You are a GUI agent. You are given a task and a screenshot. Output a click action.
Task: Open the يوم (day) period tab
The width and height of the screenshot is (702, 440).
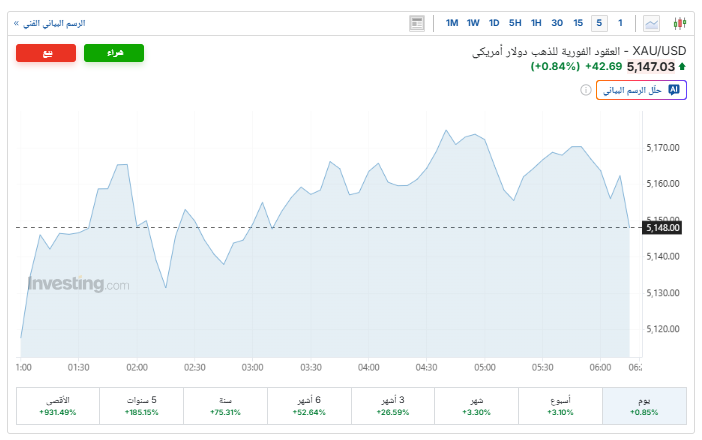pyautogui.click(x=645, y=405)
